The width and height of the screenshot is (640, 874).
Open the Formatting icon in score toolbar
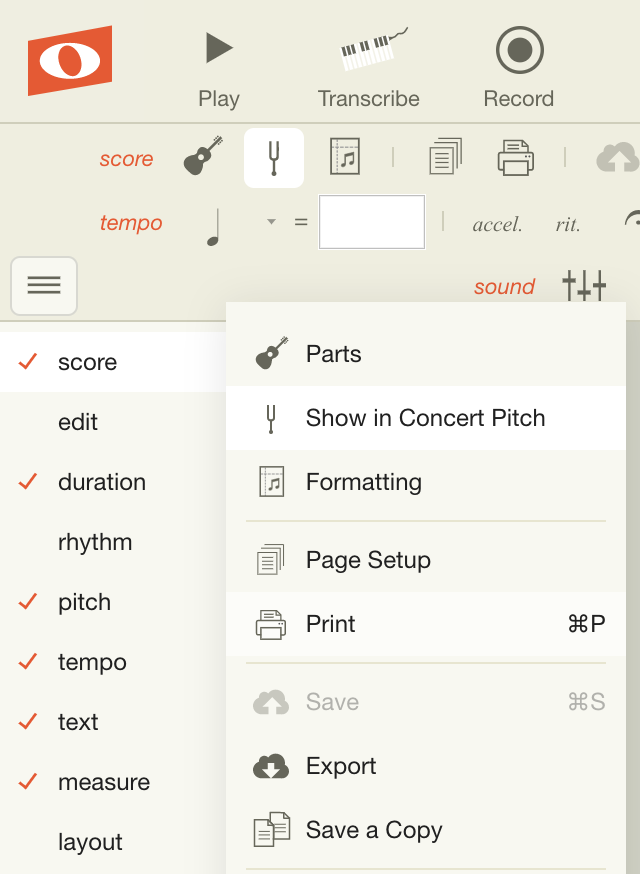pos(344,157)
